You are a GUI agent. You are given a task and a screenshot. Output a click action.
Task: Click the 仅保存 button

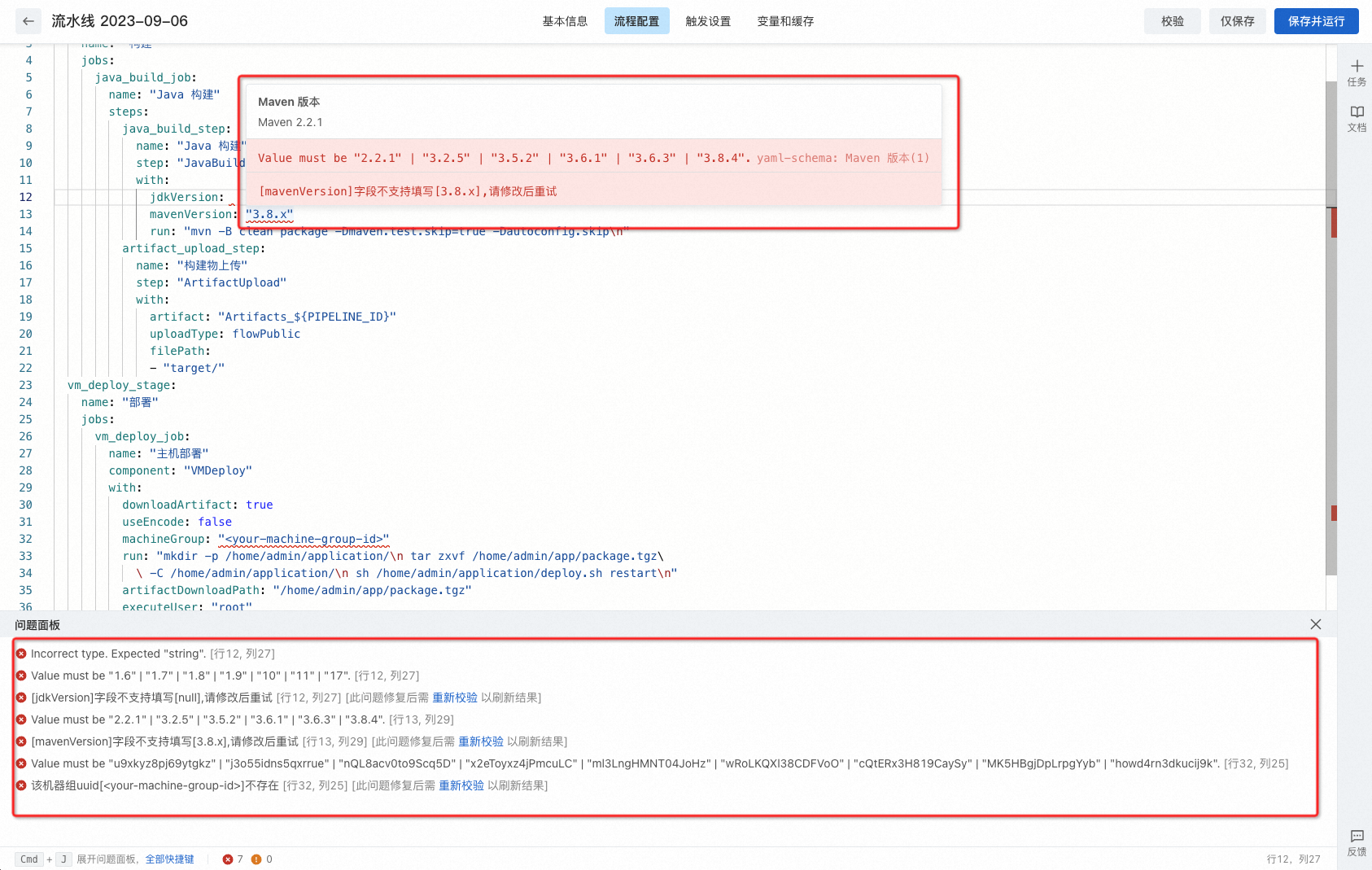click(x=1238, y=21)
